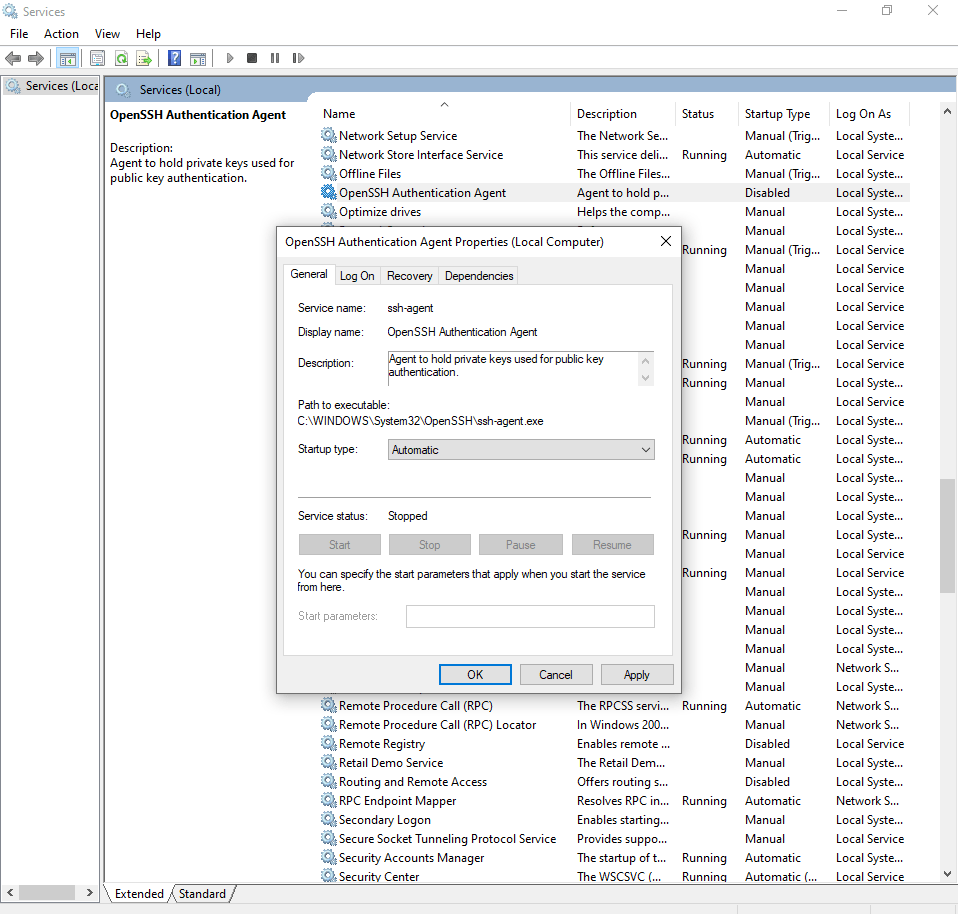Click gear icon beside RPC Endpoint Mapper
Image resolution: width=958 pixels, height=914 pixels.
coord(329,800)
